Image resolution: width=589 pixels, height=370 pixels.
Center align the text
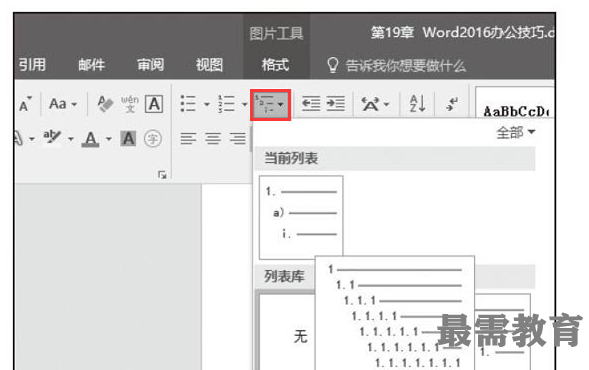pyautogui.click(x=213, y=139)
